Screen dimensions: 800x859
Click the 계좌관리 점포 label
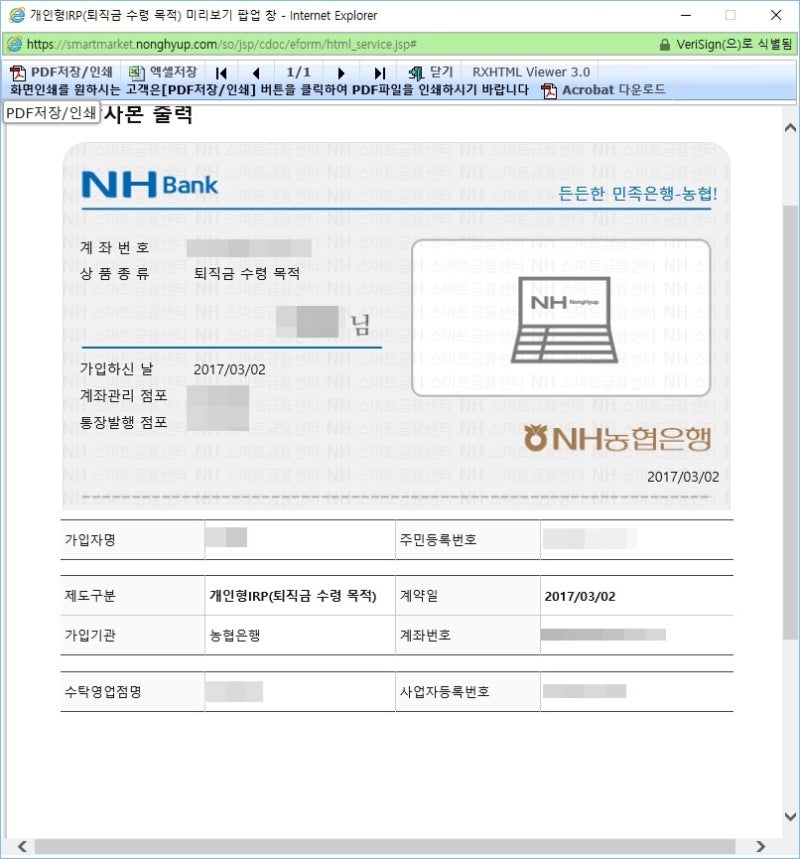124,396
